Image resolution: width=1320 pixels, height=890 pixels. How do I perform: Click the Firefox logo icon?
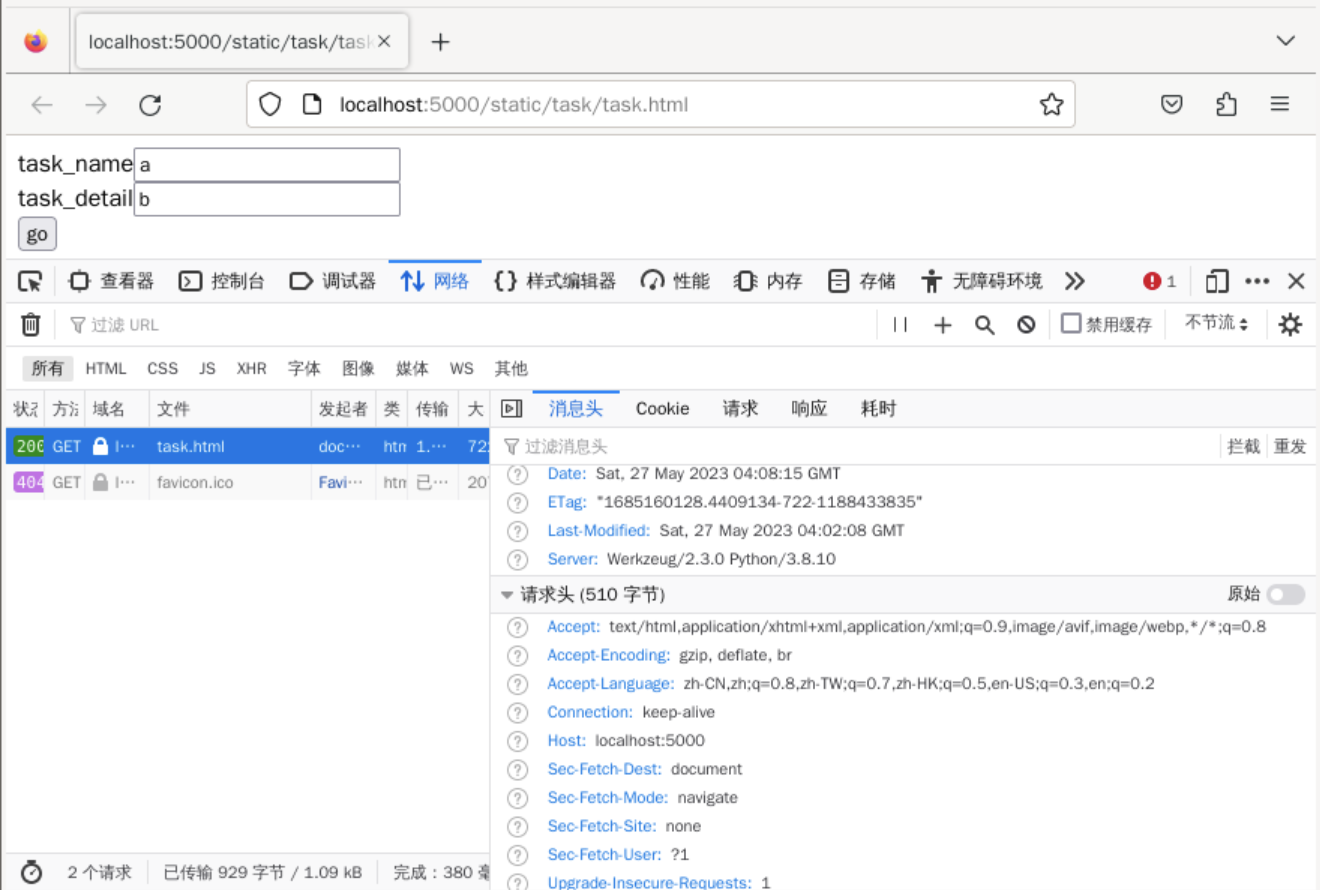(36, 42)
